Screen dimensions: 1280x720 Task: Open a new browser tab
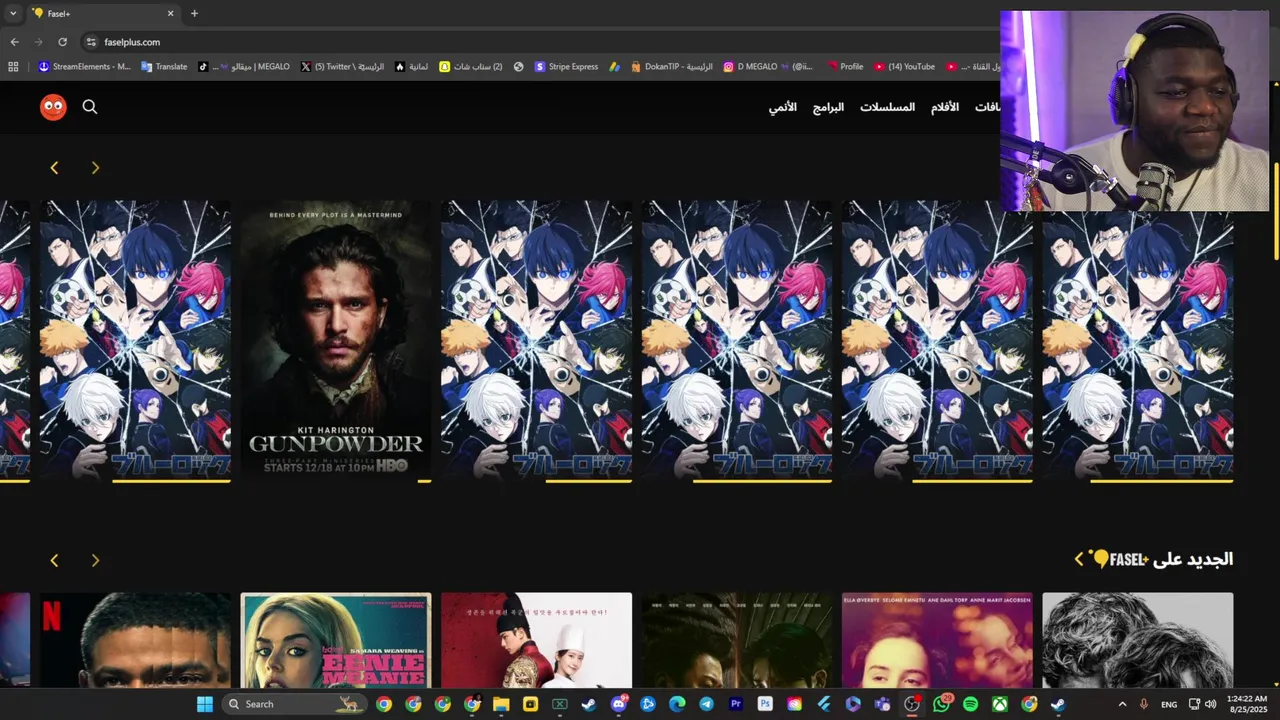coord(194,13)
